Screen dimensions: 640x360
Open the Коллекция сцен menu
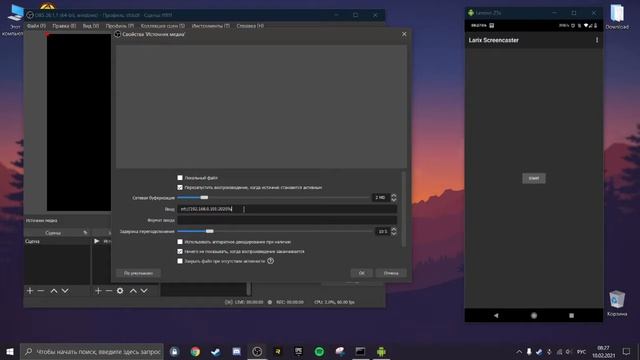(163, 26)
